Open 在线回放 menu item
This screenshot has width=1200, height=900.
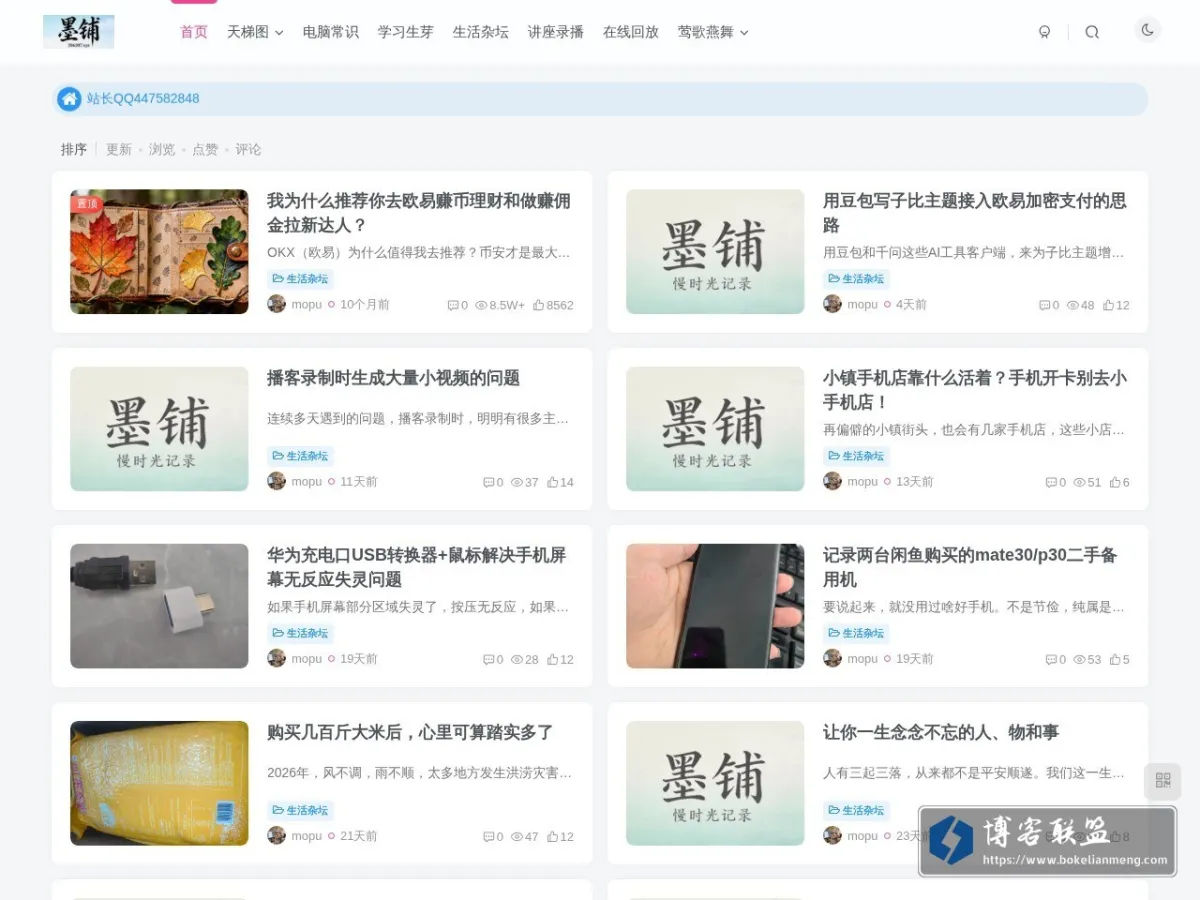tap(631, 32)
